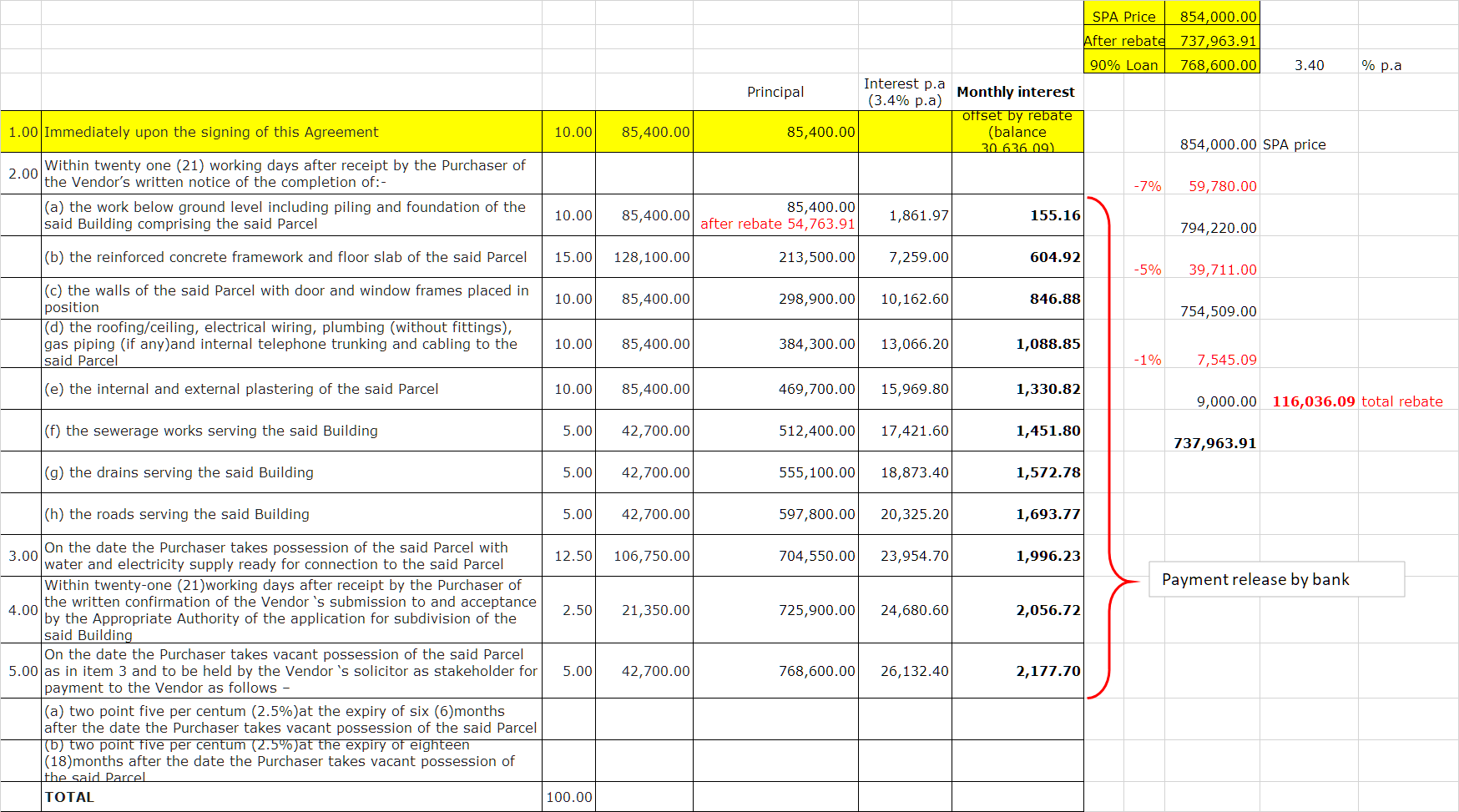Select the 15.00 percentage cell
The image size is (1459, 812).
(569, 257)
